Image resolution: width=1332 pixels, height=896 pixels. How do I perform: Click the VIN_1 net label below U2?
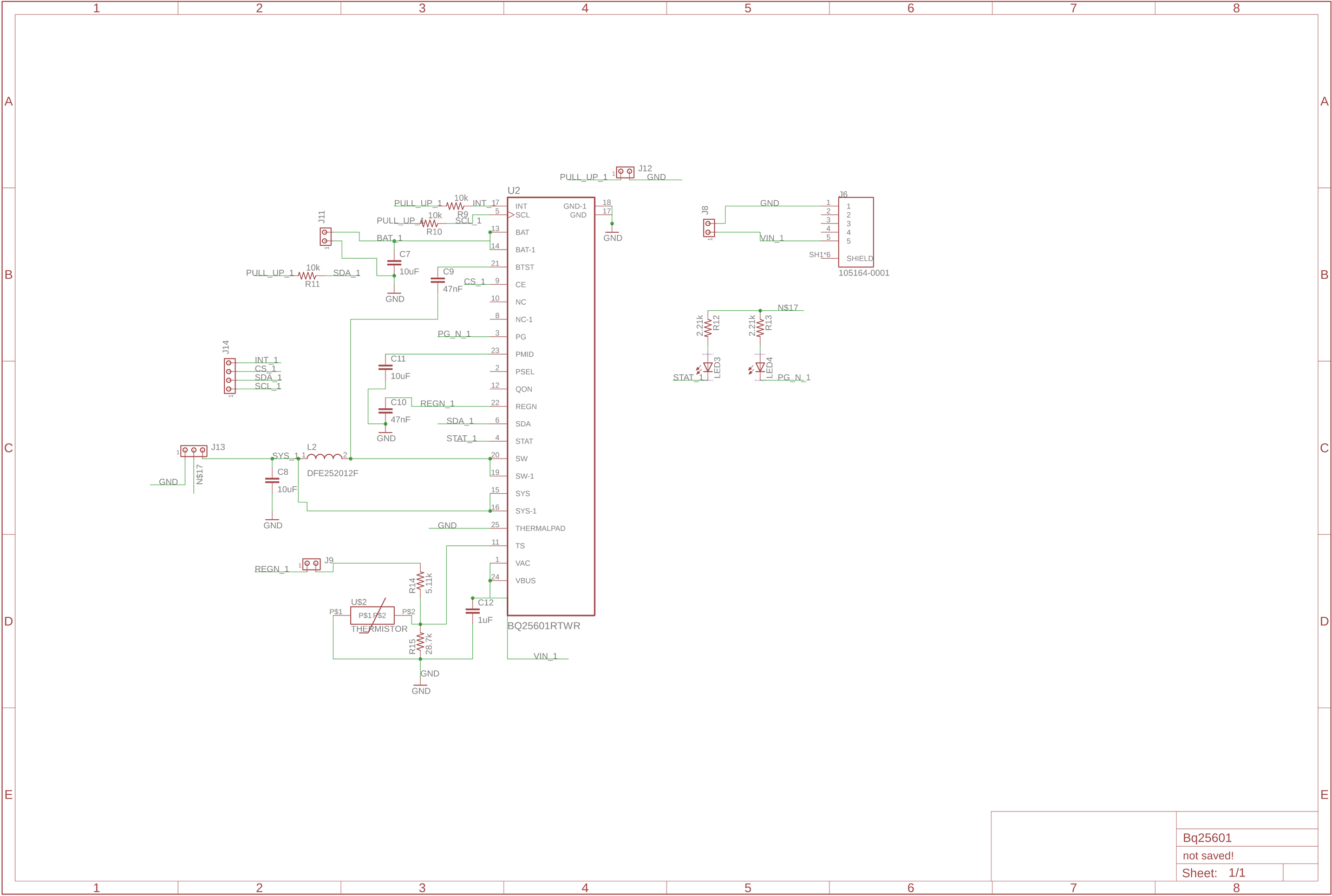pos(545,657)
